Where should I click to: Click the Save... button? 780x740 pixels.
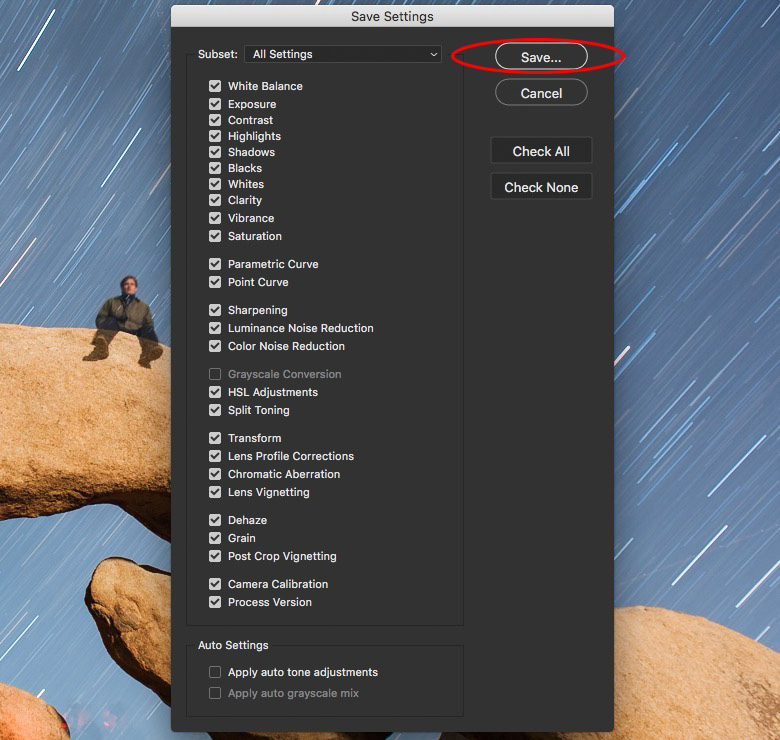[x=541, y=57]
